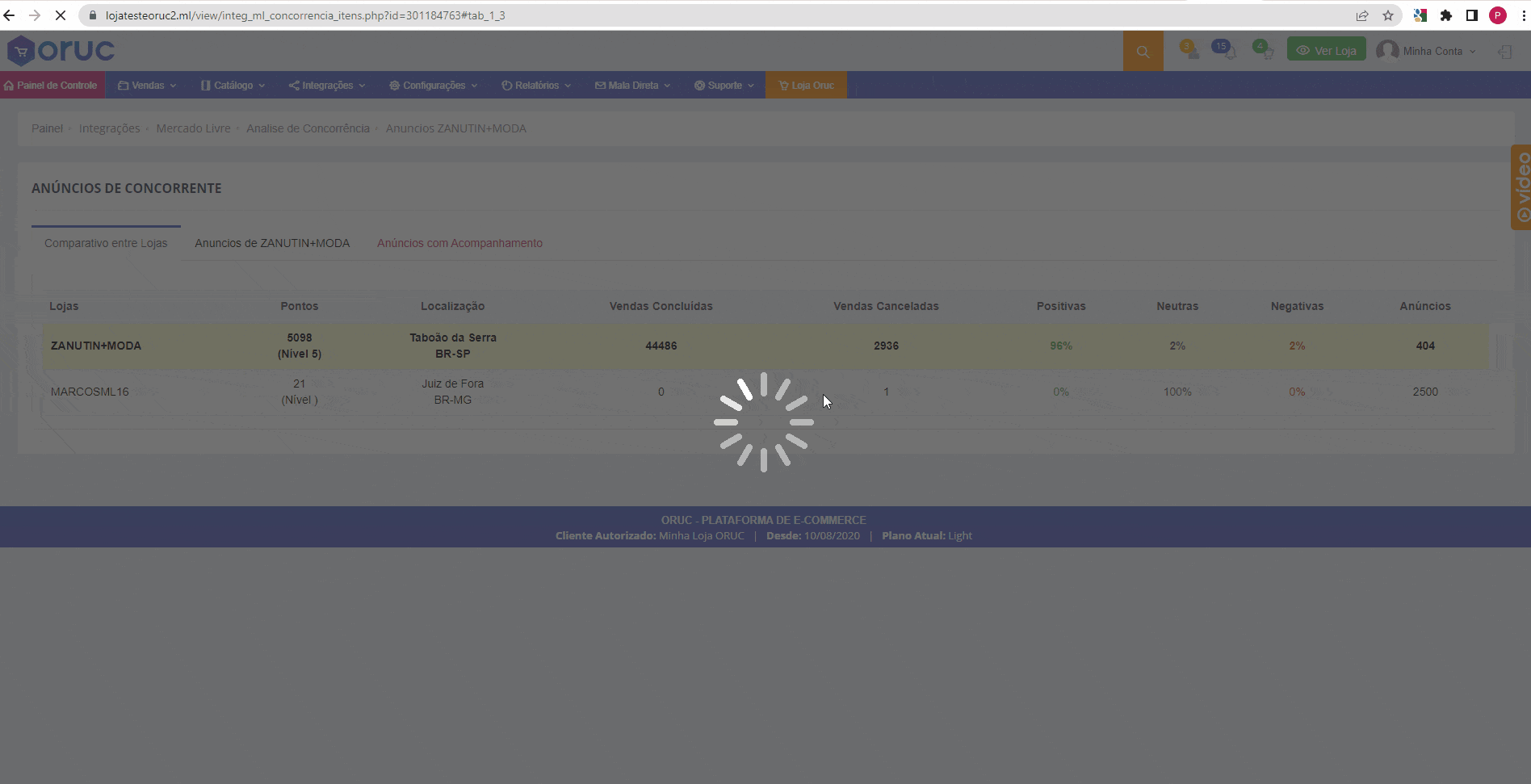Open the shopping cart icon with green badge
This screenshot has width=1531, height=784.
(x=1264, y=50)
